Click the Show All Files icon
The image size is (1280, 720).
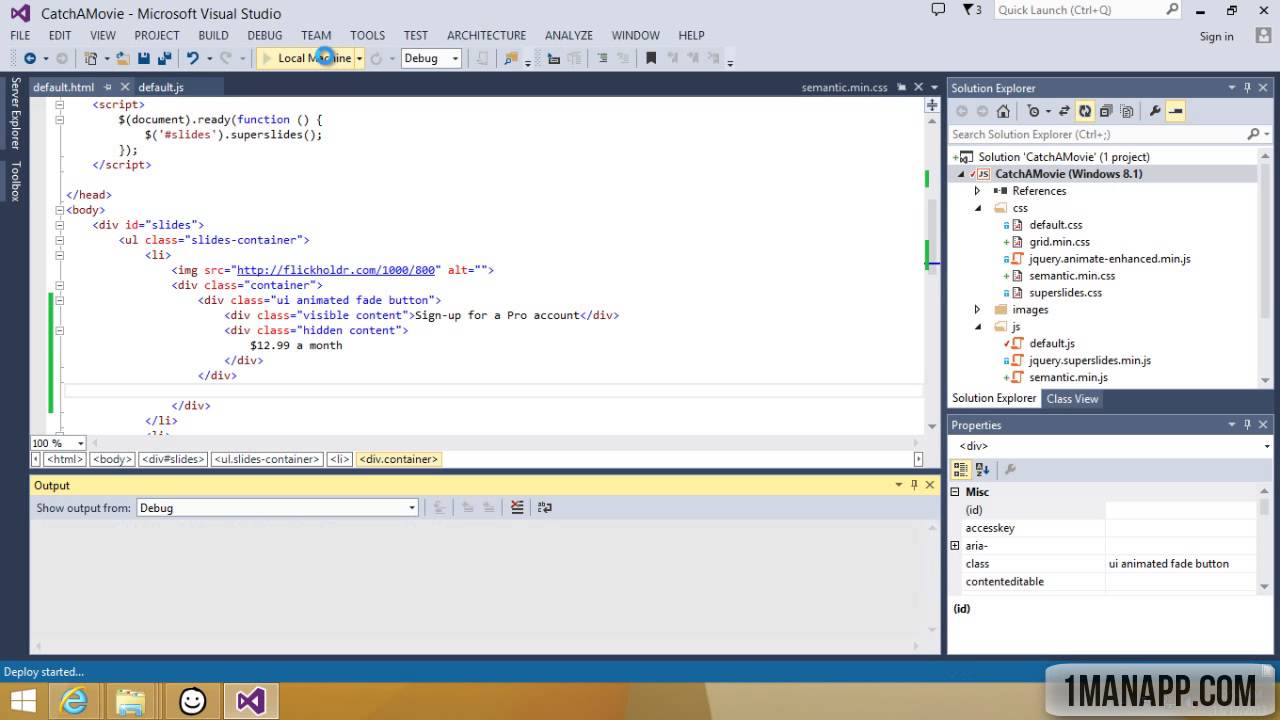point(1127,111)
